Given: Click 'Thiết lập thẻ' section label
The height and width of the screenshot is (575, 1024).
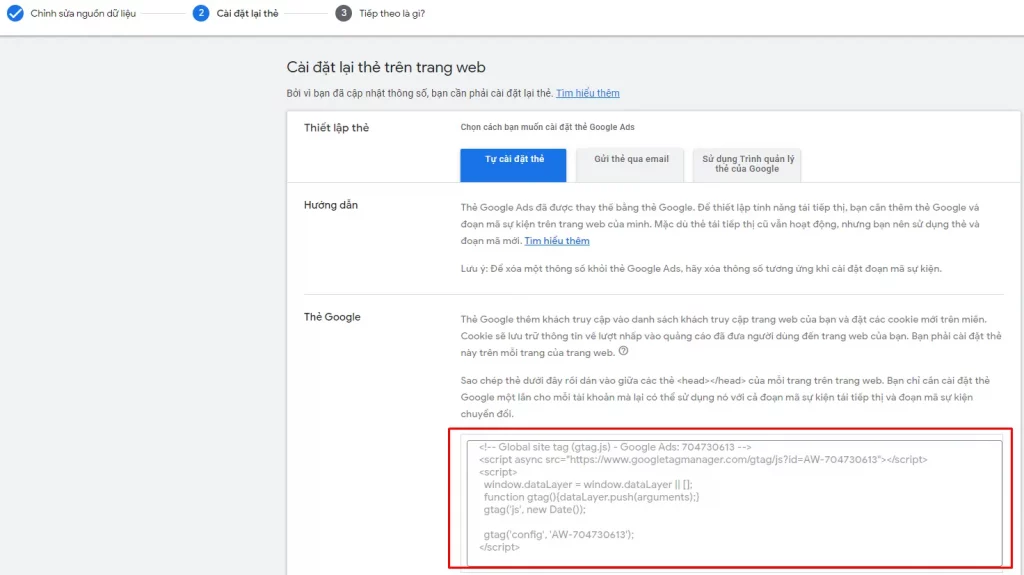Looking at the screenshot, I should tap(336, 127).
